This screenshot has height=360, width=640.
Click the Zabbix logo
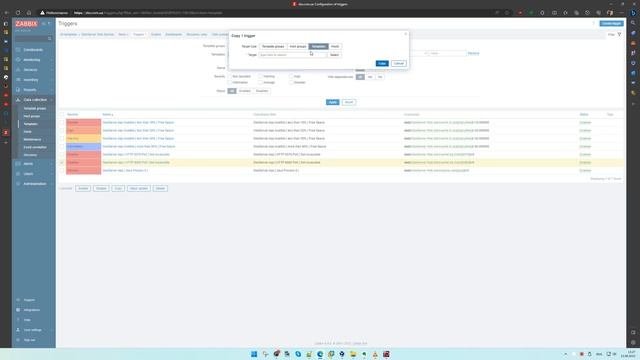pyautogui.click(x=26, y=24)
